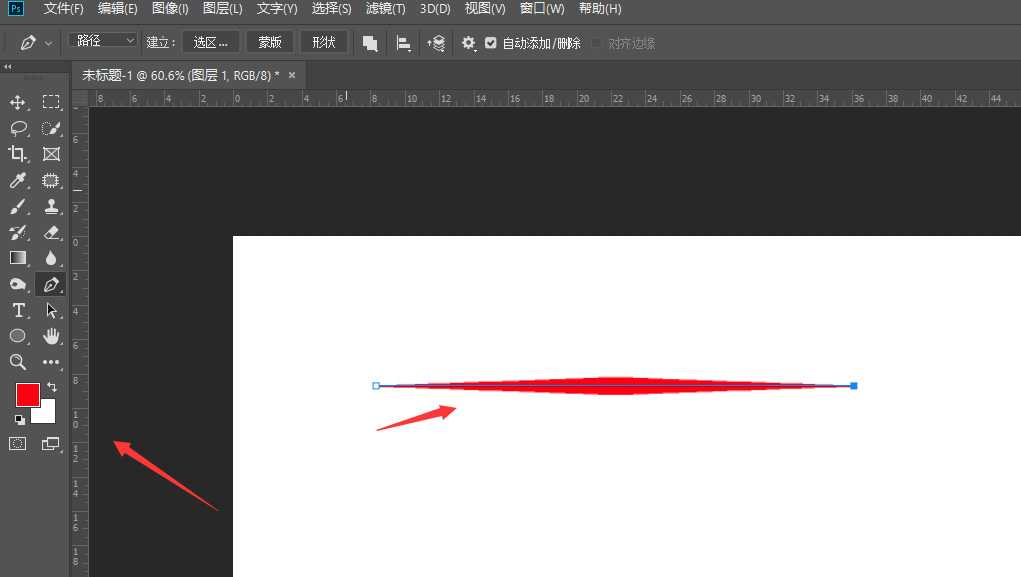Choose the Crop tool
Screen dimensions: 1021x577
point(18,154)
